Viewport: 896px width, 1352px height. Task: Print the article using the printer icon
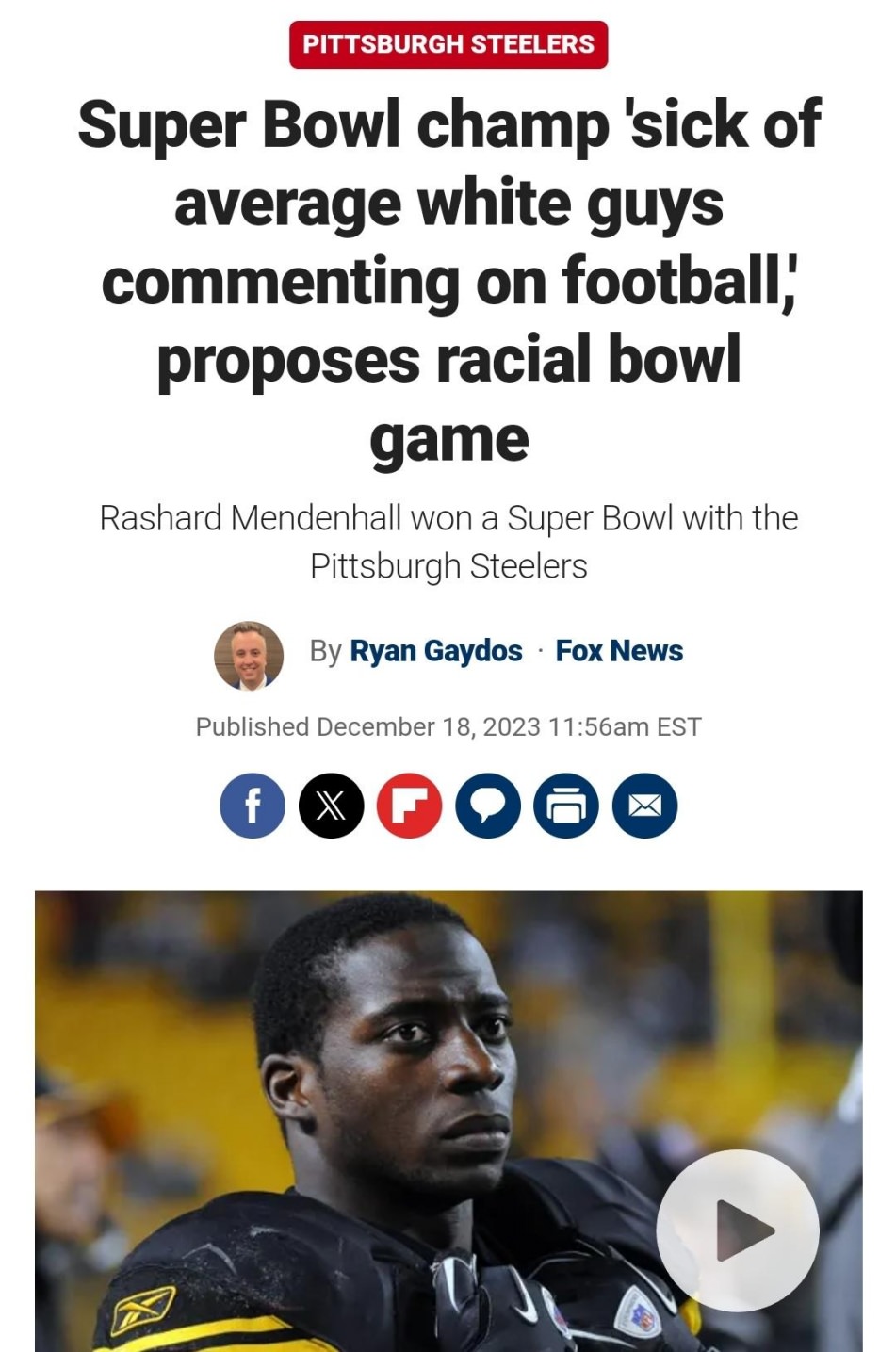click(566, 806)
